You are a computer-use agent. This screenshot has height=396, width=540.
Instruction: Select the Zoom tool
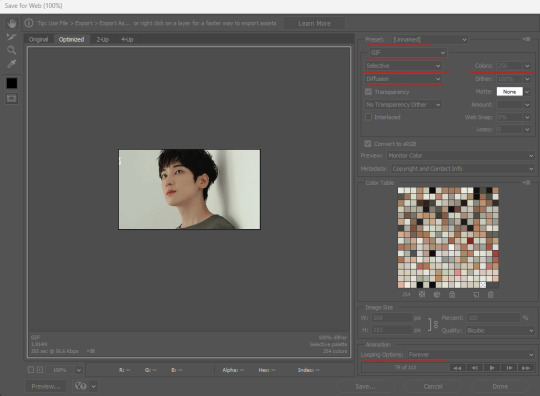click(12, 50)
